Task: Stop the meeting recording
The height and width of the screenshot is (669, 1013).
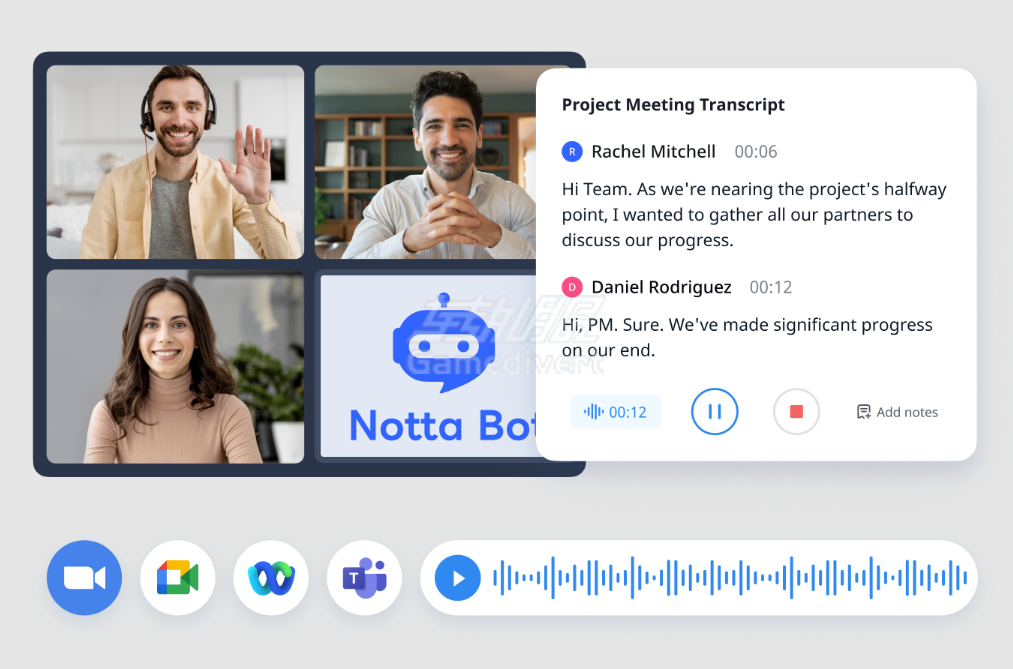Action: click(796, 411)
